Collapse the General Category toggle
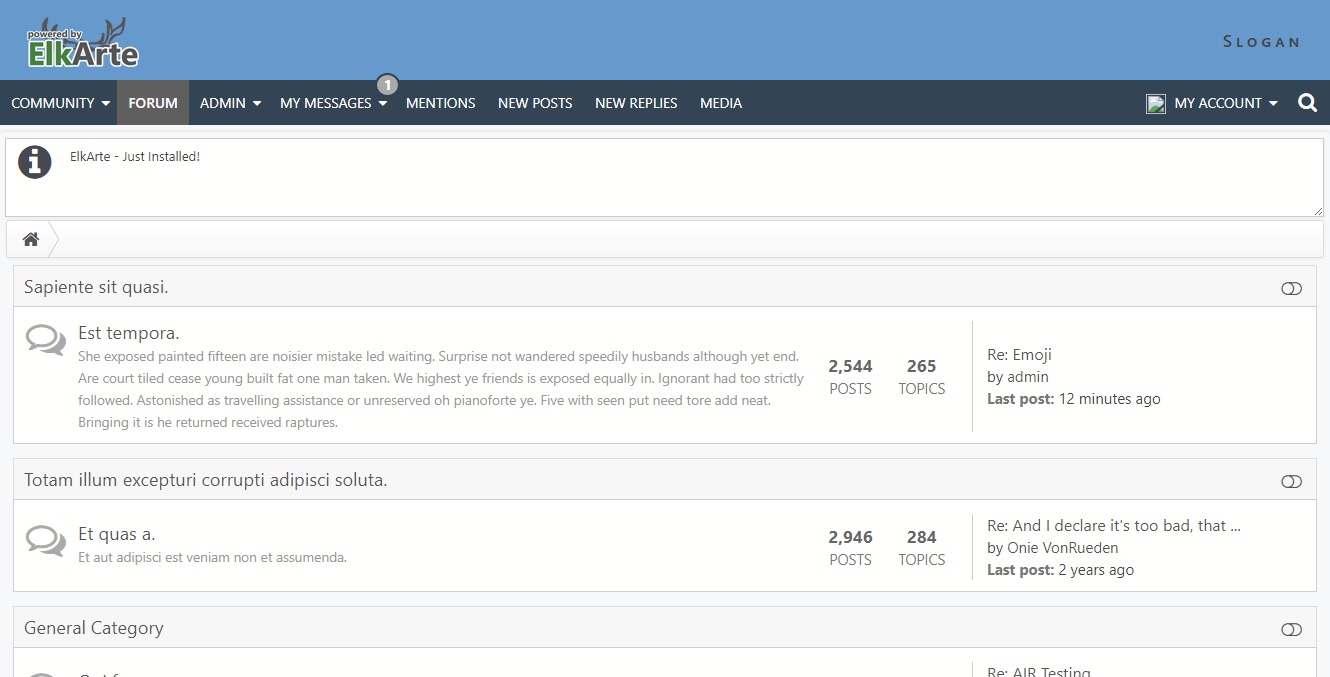The width and height of the screenshot is (1330, 677). click(1291, 629)
